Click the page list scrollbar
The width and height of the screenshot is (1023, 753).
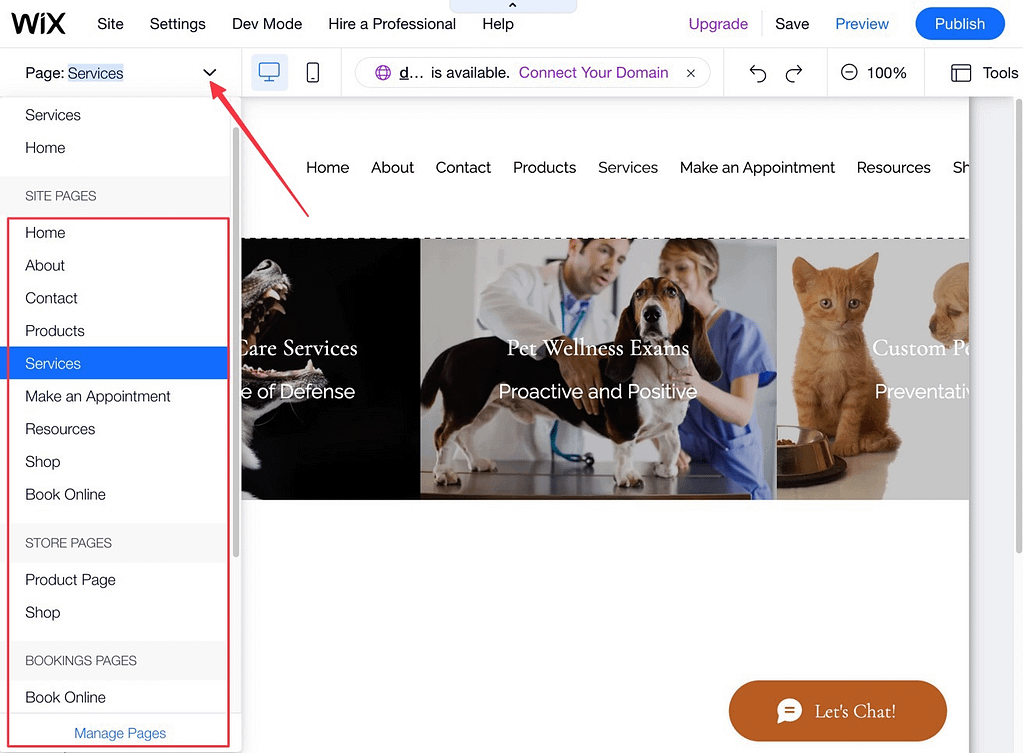coord(236,341)
